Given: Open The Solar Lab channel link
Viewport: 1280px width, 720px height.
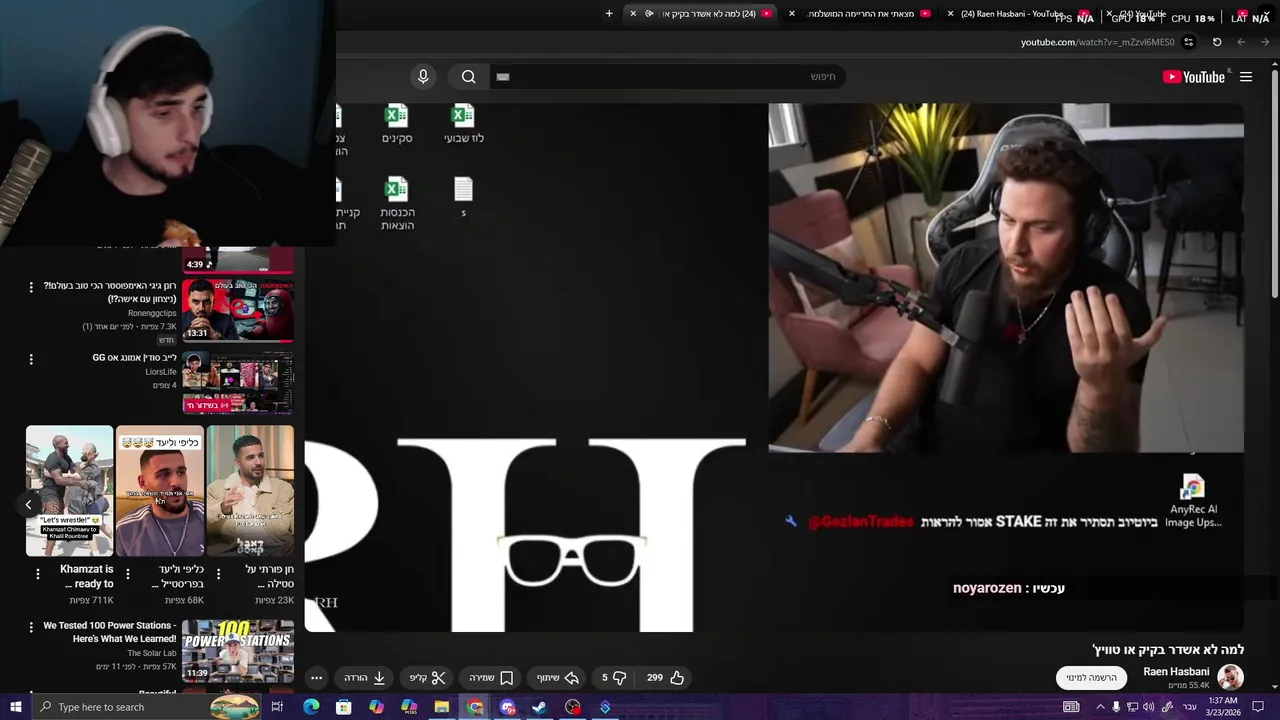Looking at the screenshot, I should (151, 653).
